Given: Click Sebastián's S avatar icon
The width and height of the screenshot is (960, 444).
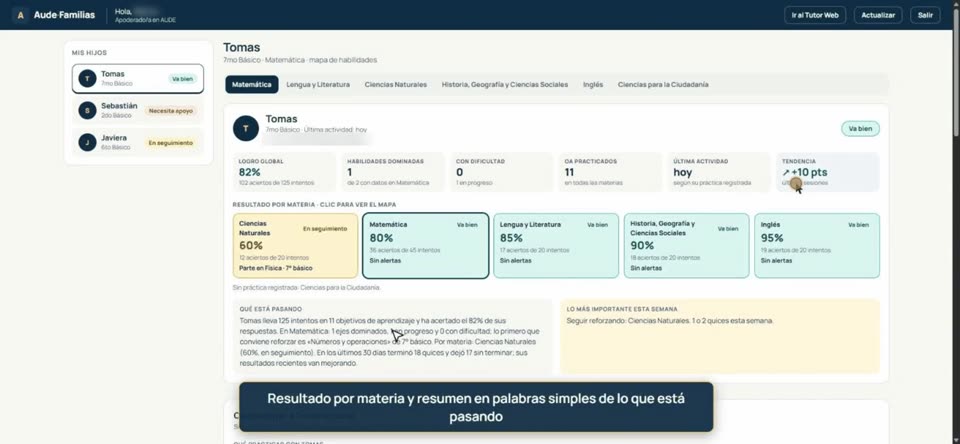Looking at the screenshot, I should (88, 110).
